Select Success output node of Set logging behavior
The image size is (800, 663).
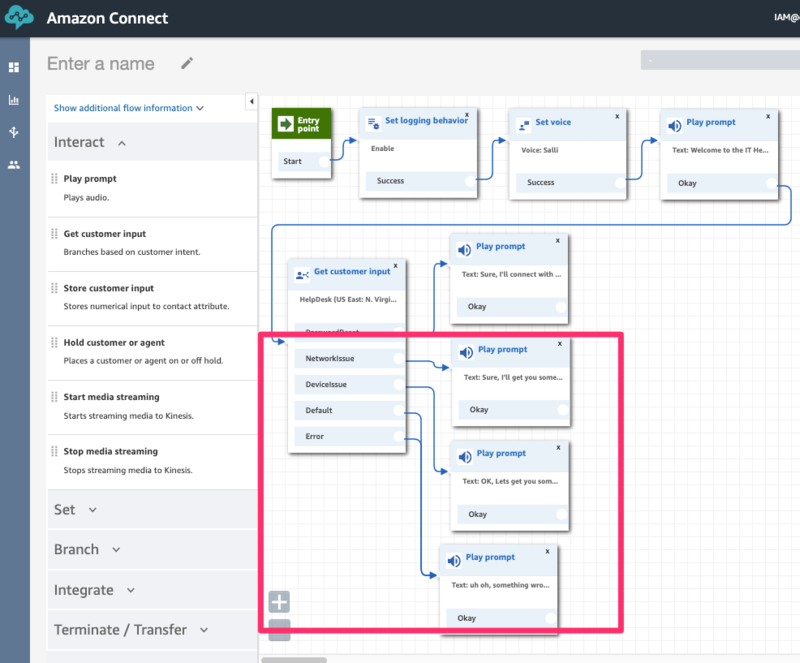[470, 181]
